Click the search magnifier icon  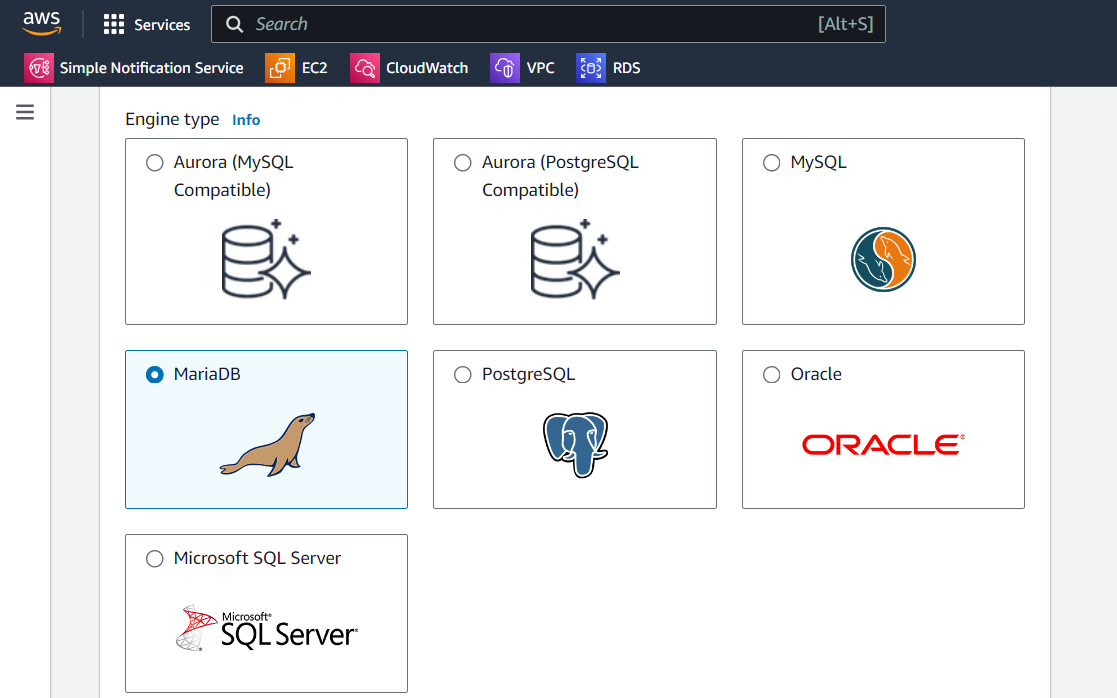(234, 24)
